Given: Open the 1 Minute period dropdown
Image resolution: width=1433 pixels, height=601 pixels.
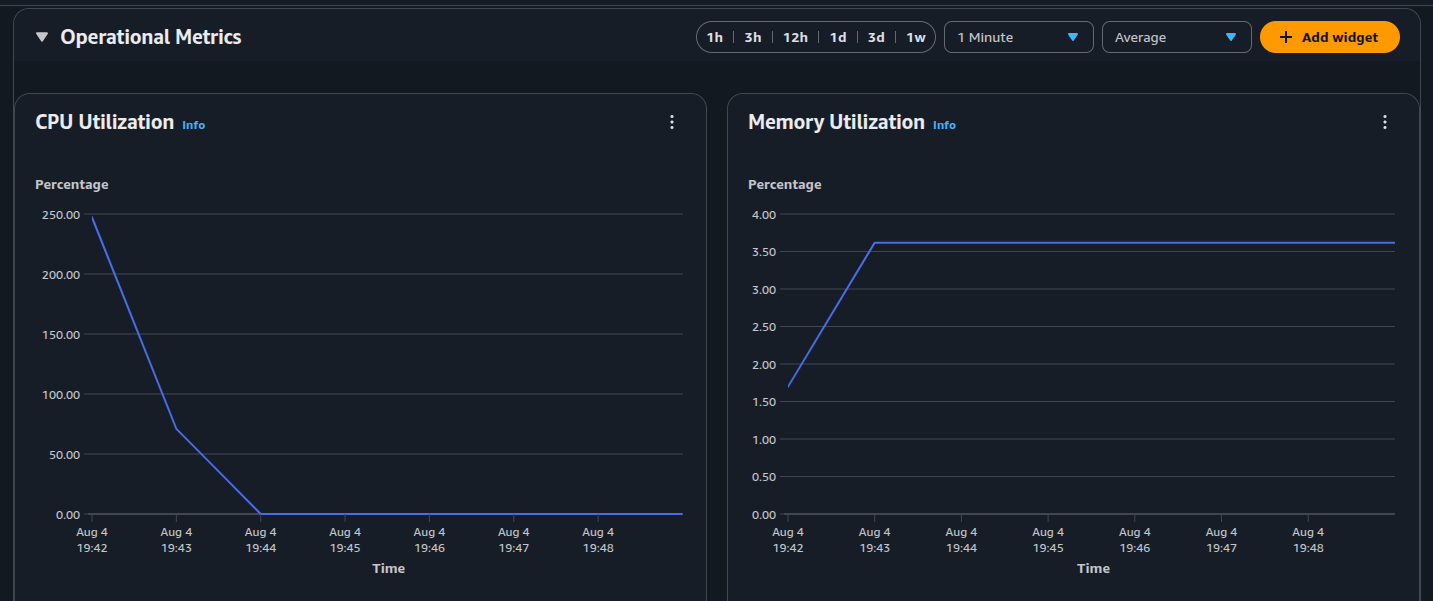Looking at the screenshot, I should coord(1018,37).
